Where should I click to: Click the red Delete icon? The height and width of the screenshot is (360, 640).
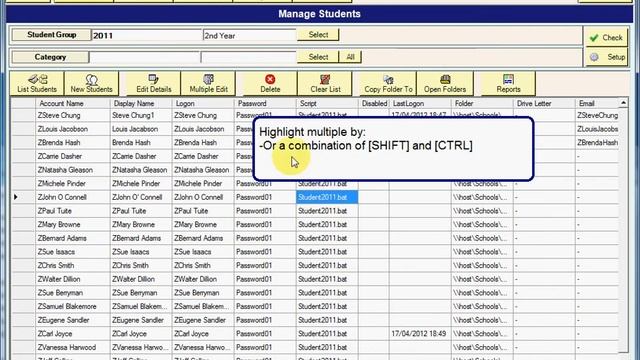click(270, 83)
